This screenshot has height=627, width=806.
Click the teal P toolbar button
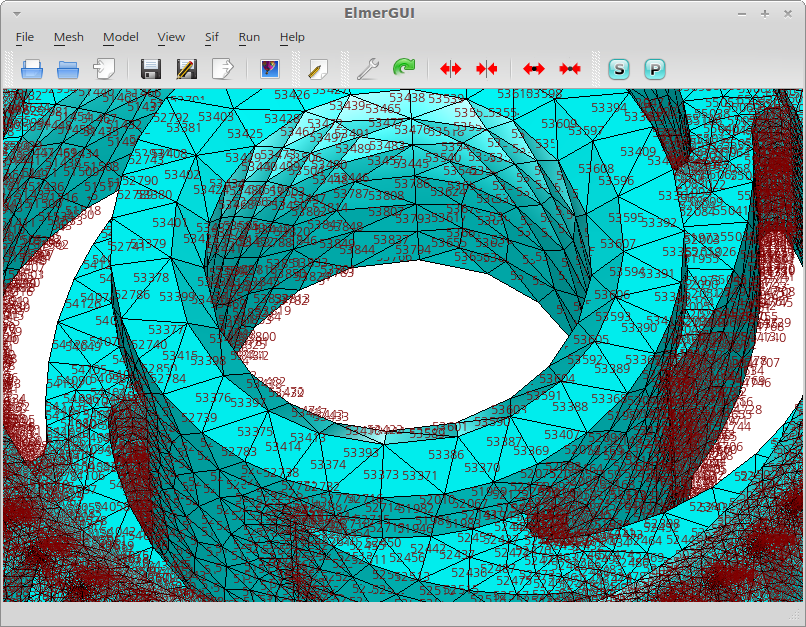click(655, 69)
